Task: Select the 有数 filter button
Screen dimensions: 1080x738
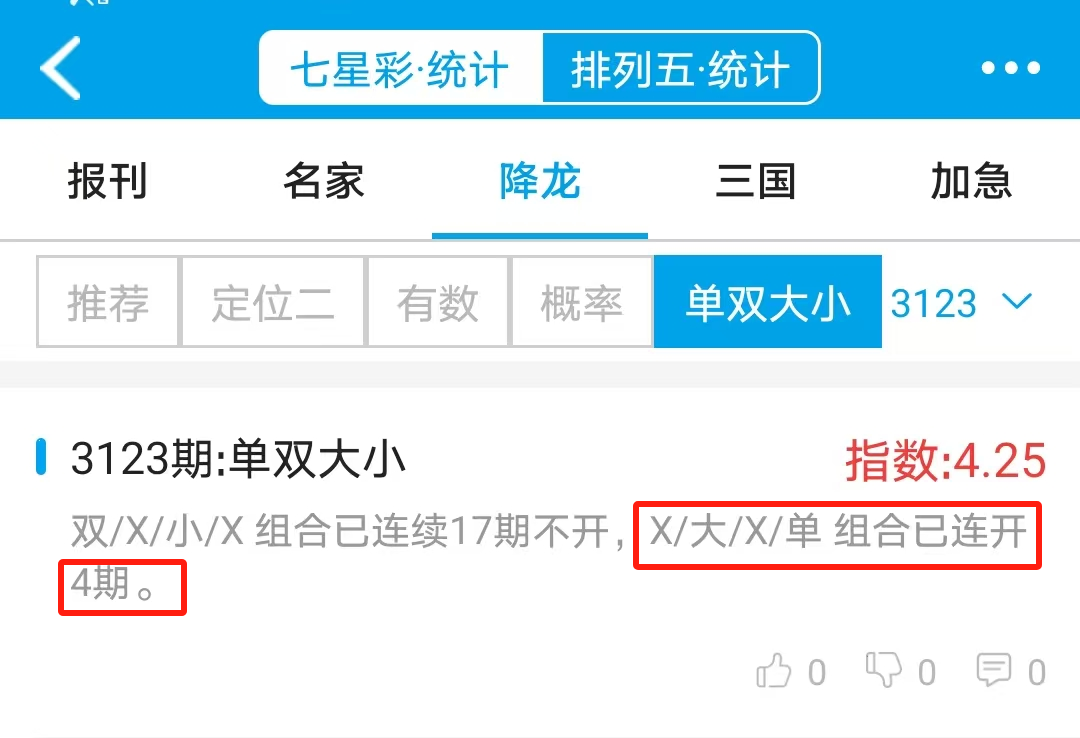Action: [438, 302]
